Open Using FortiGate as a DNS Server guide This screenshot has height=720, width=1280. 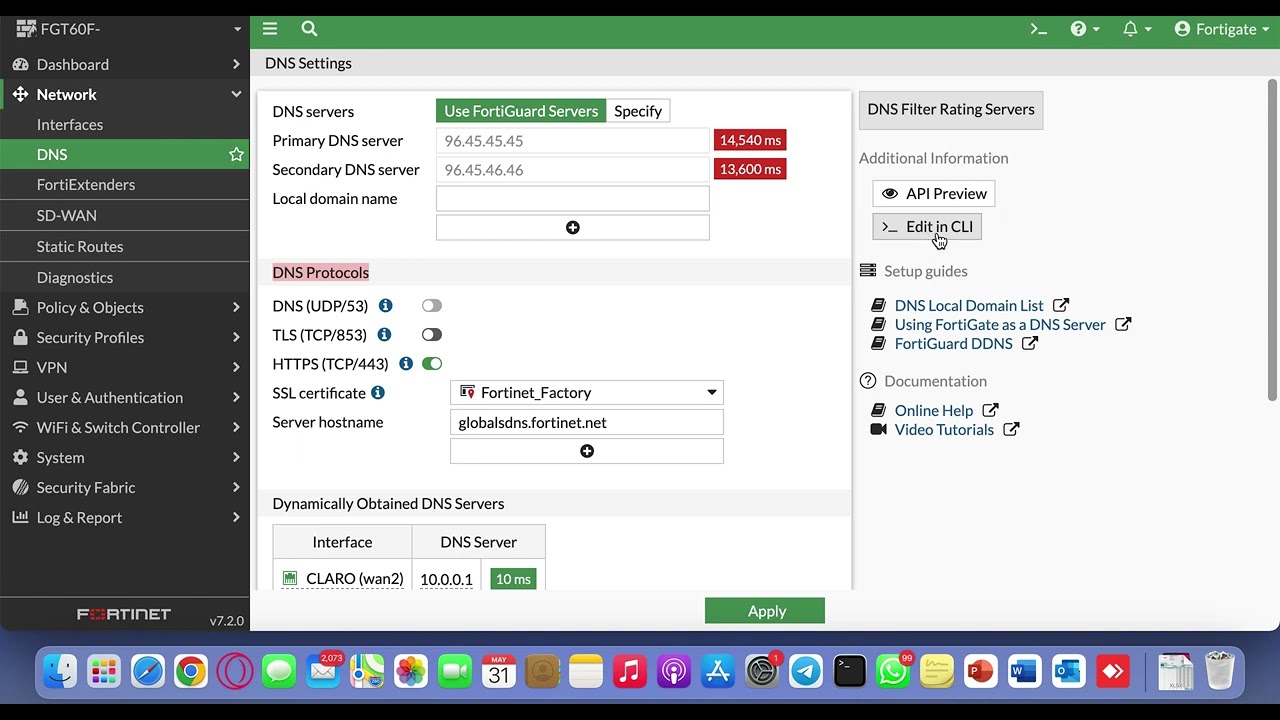click(1000, 325)
